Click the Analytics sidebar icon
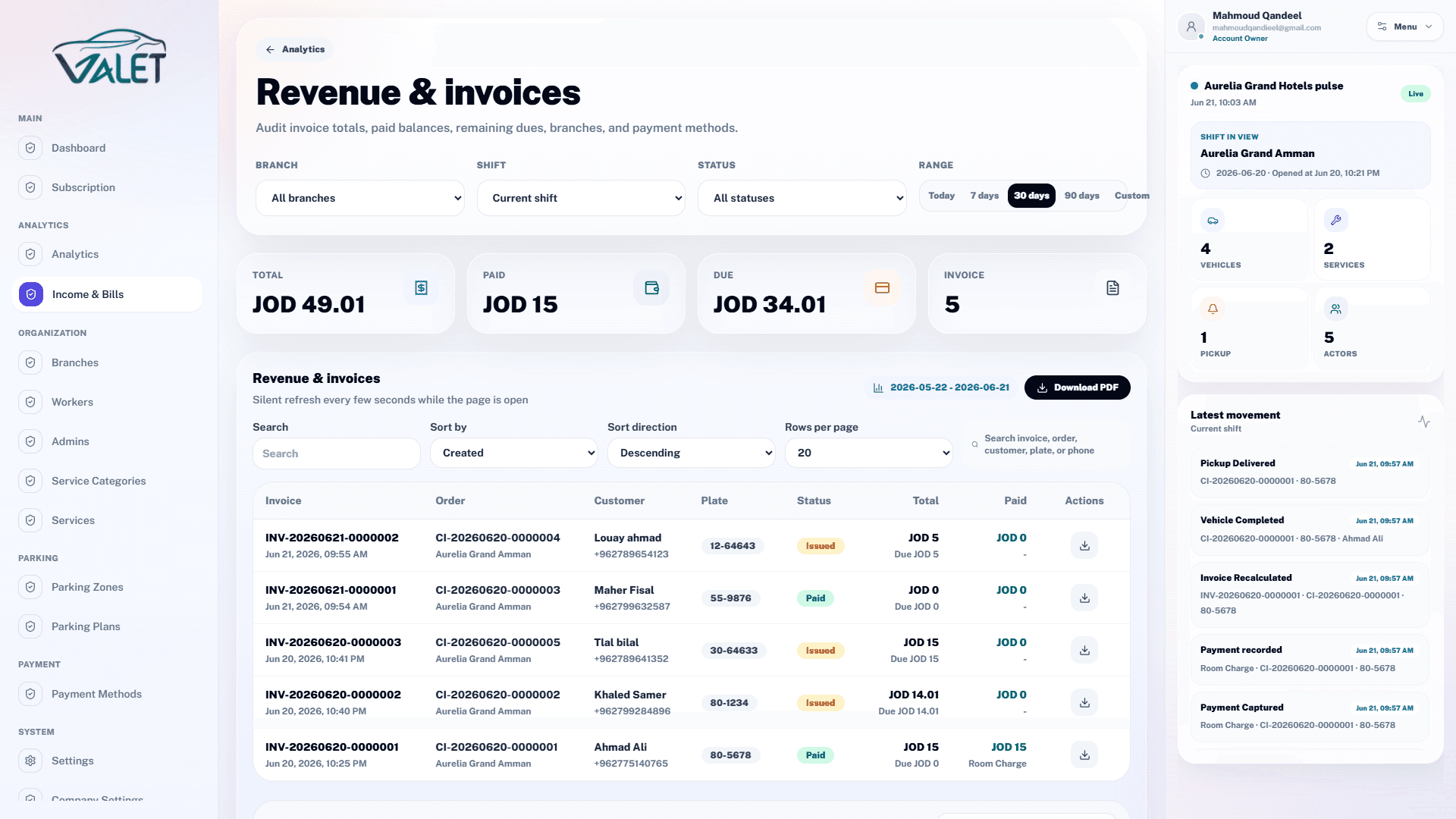Image resolution: width=1456 pixels, height=819 pixels. pos(30,254)
